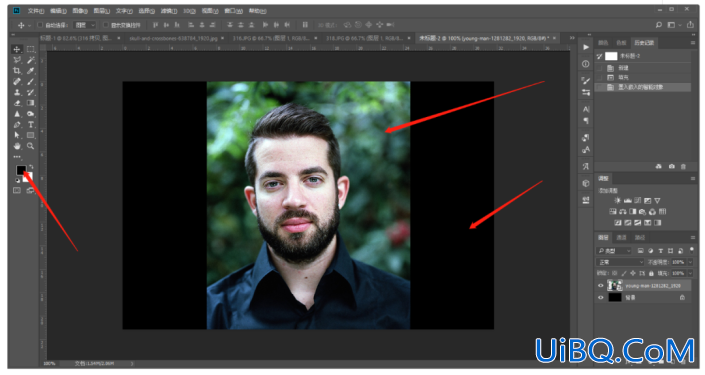Select the first history state below snapshot
The image size is (705, 375).
tap(643, 68)
